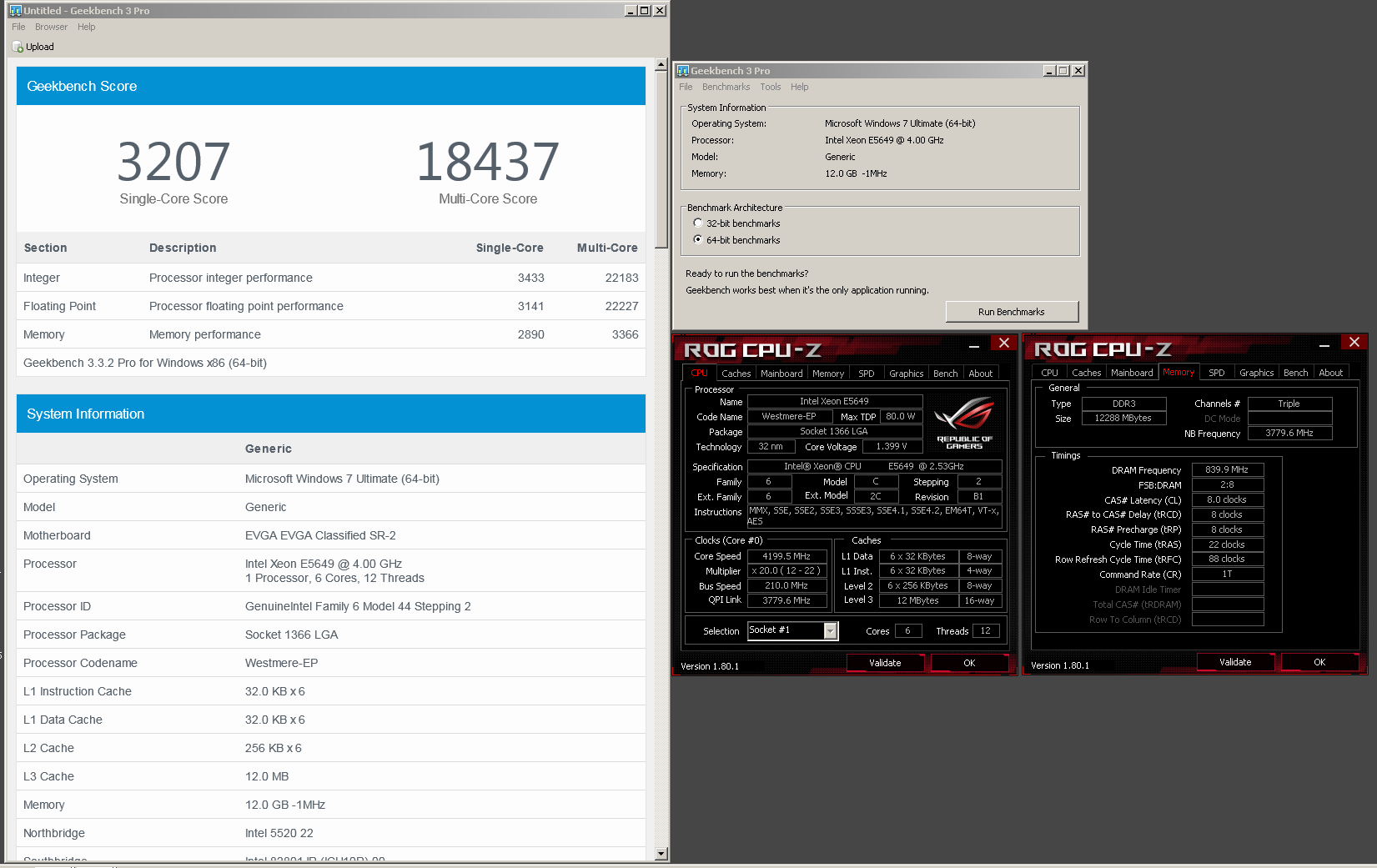The height and width of the screenshot is (868, 1377).
Task: Click the Channels # field showing Triple
Action: pyautogui.click(x=1289, y=404)
